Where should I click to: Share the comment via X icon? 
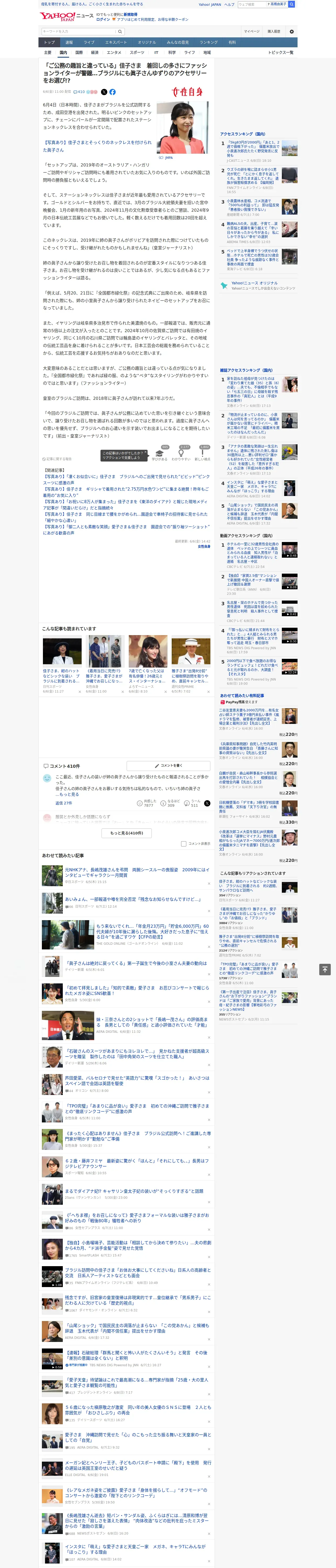[207, 804]
